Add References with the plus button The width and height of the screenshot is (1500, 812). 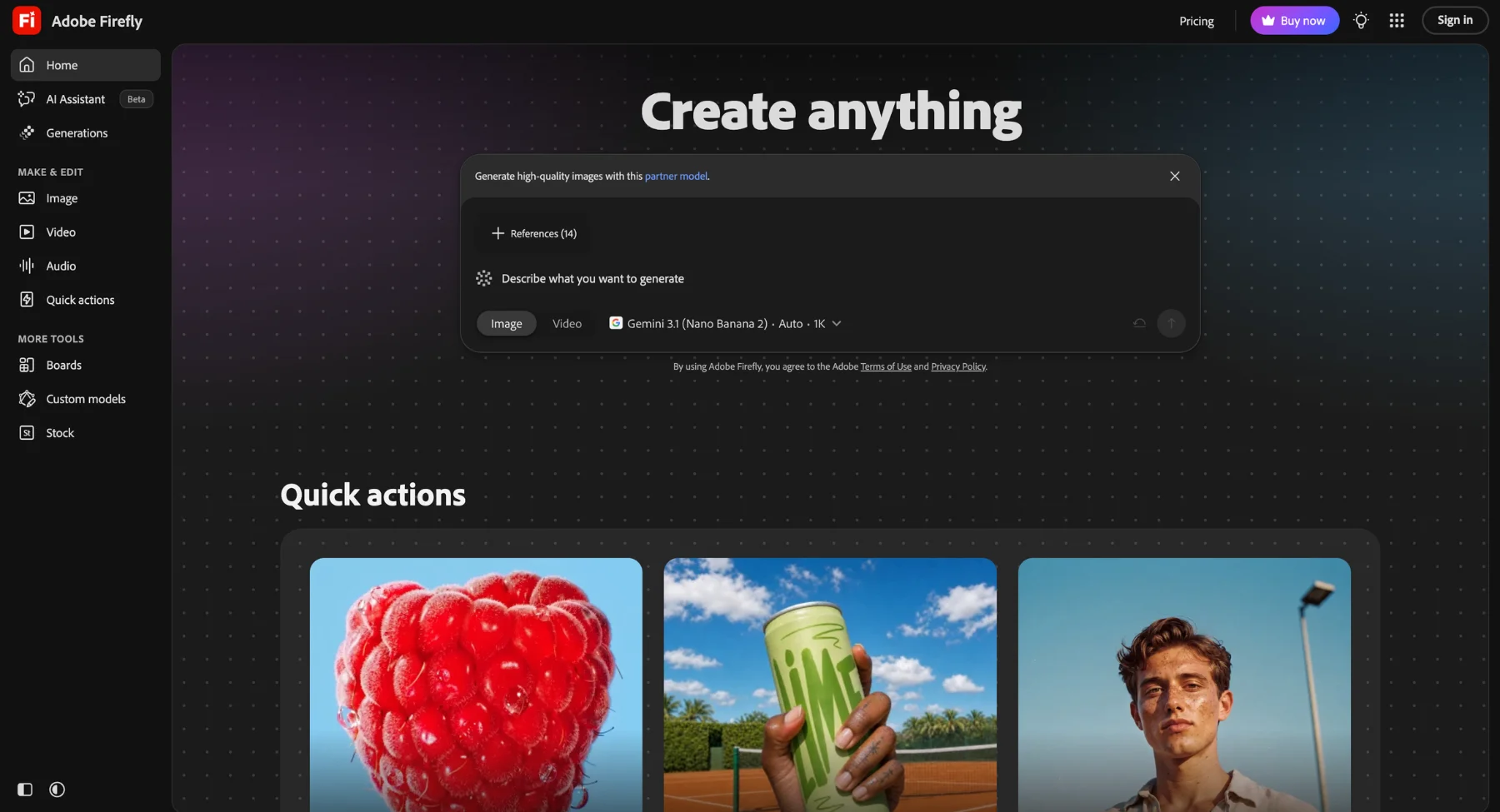tap(534, 234)
